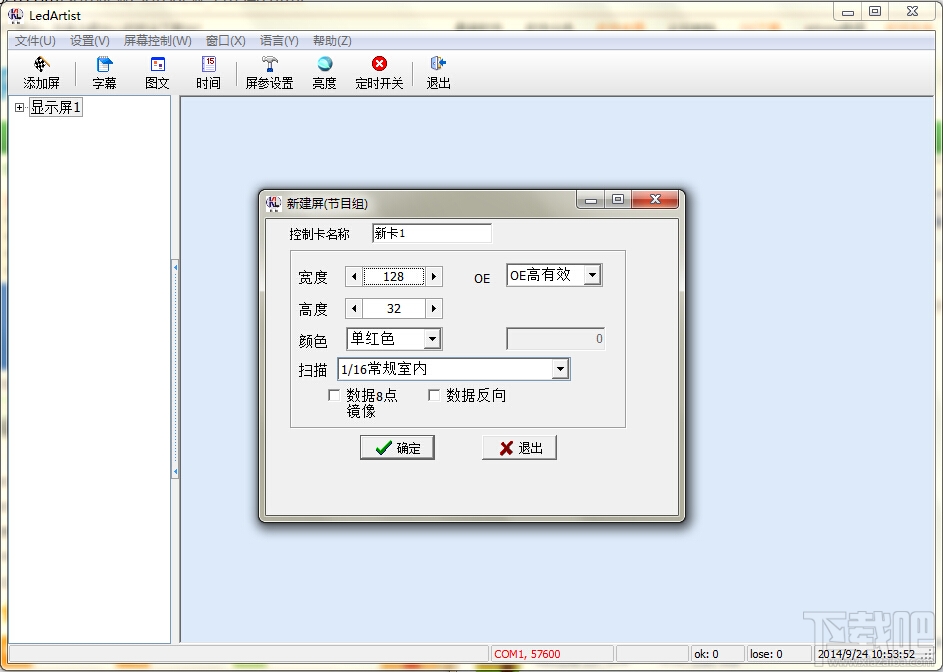
Task: Click the left panel splitter handle
Action: (175, 369)
